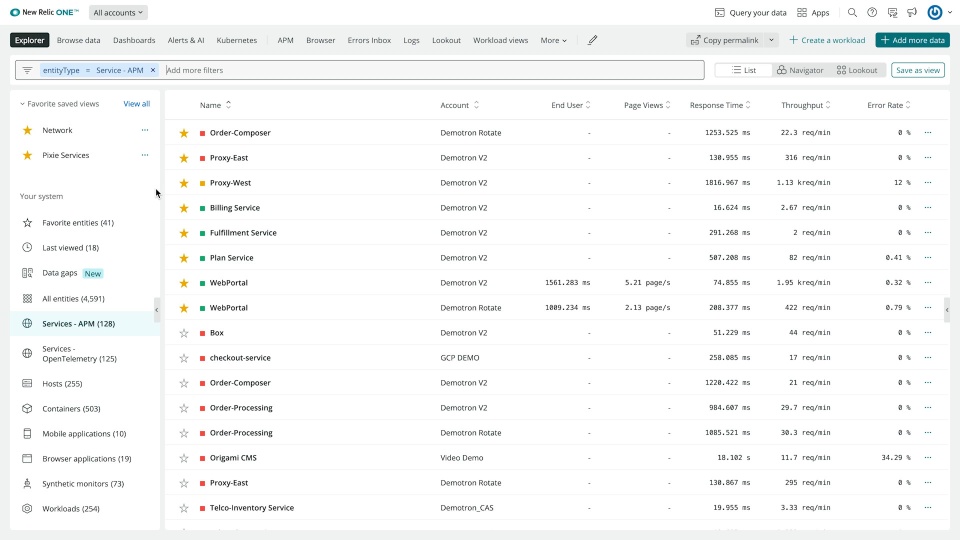Favorite the Origami CMS star

click(184, 458)
